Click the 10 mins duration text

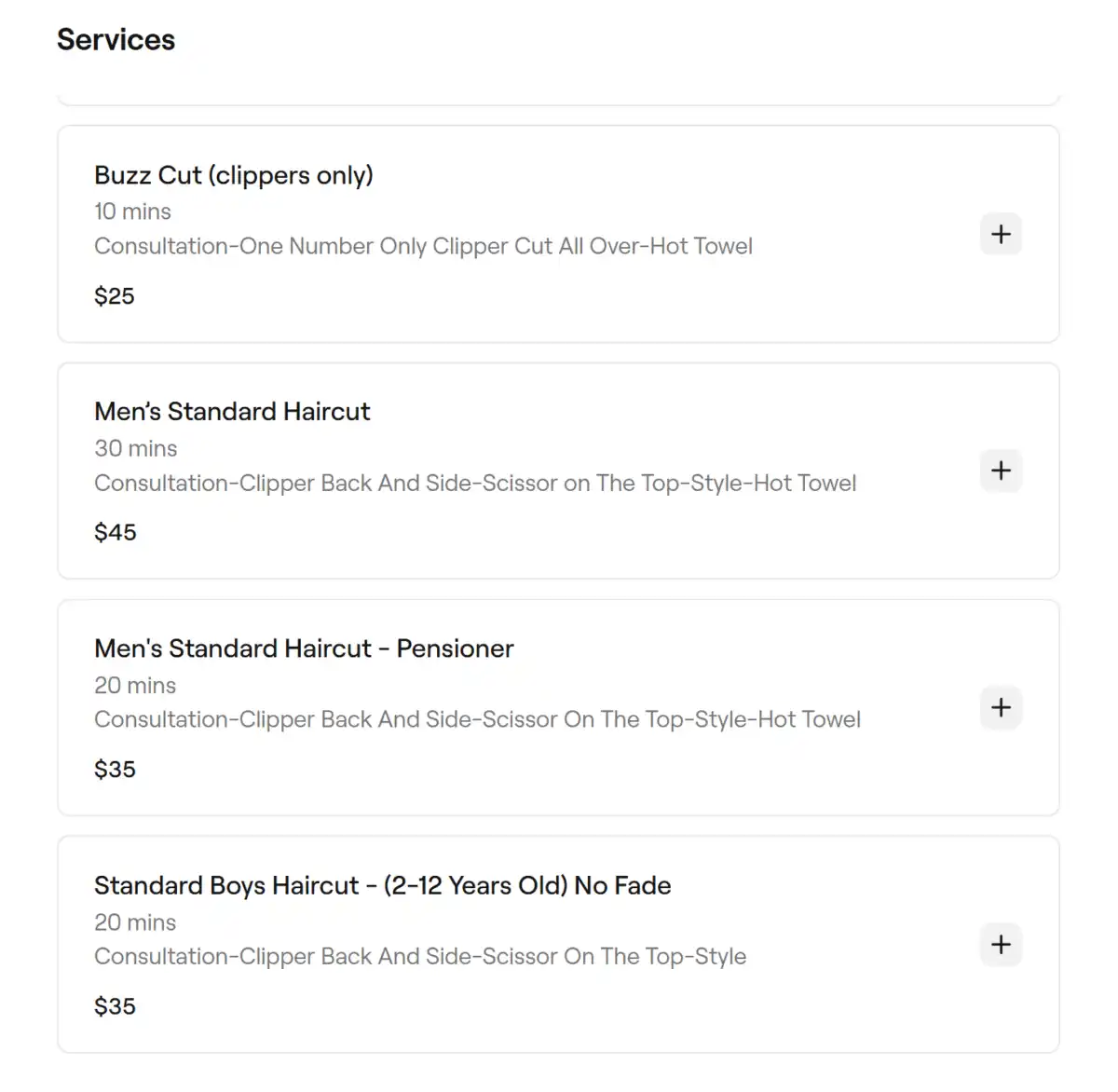tap(132, 212)
